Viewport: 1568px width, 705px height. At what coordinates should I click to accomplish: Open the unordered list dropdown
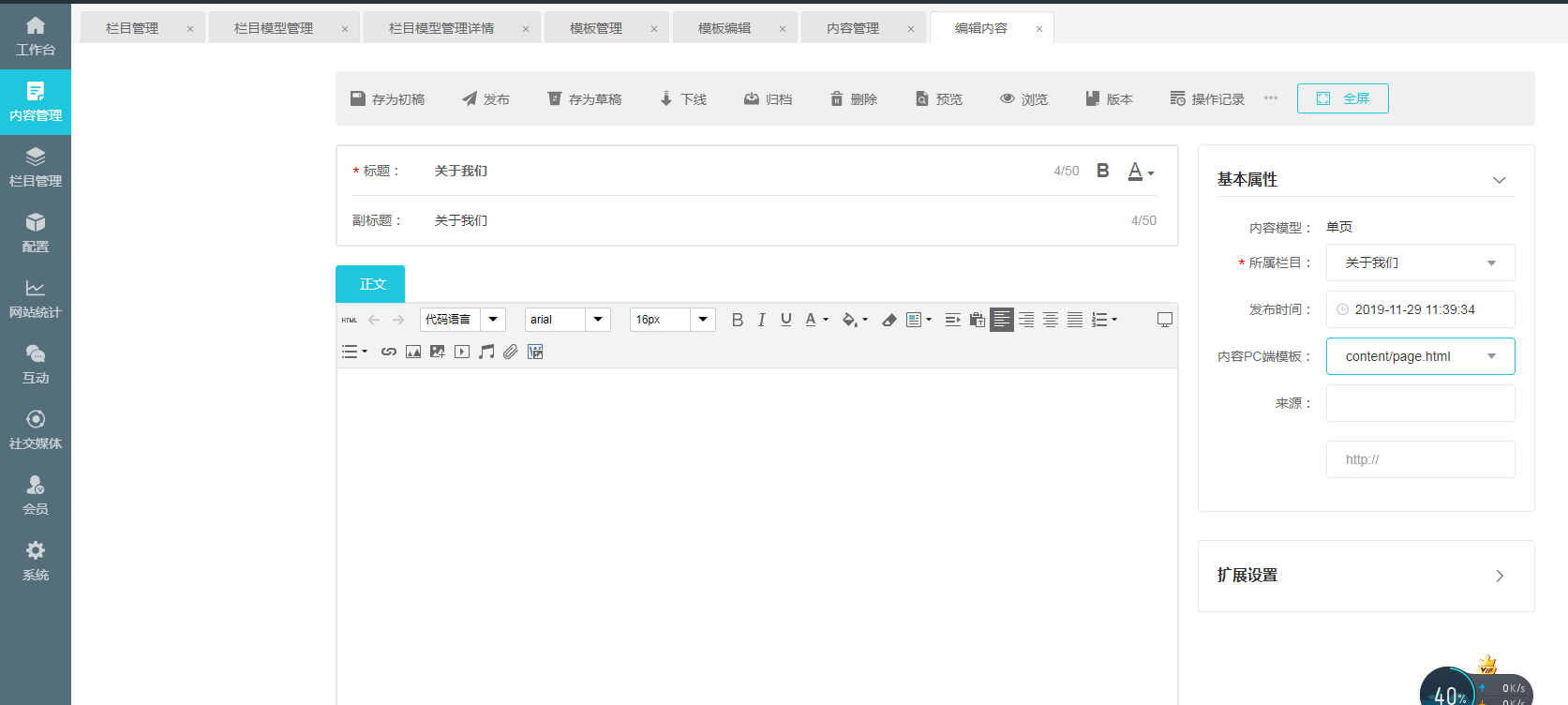(354, 352)
